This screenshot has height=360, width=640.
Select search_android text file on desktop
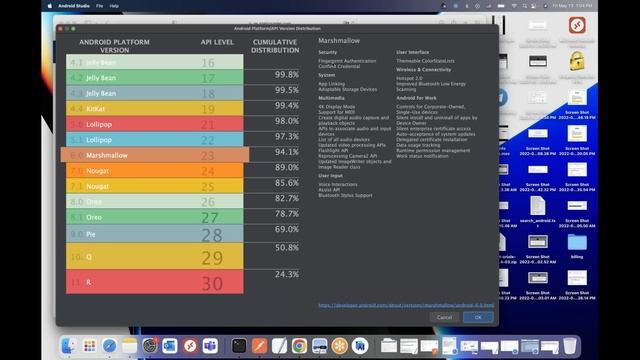pyautogui.click(x=538, y=206)
